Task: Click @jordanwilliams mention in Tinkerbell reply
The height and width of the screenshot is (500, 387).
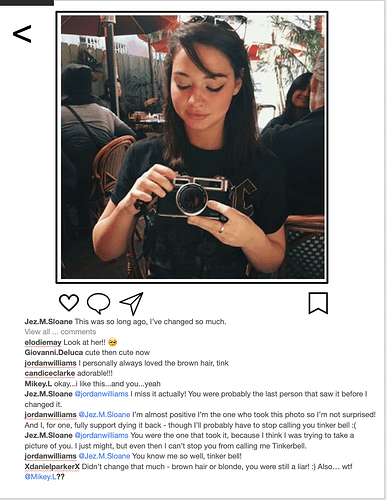Action: tap(101, 435)
